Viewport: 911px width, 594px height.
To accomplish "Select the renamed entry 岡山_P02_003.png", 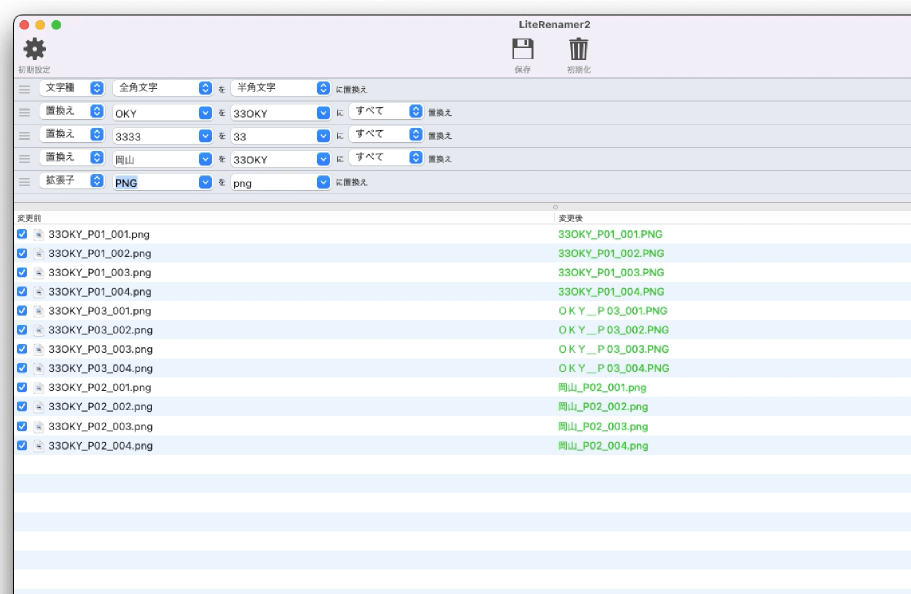I will coord(603,426).
